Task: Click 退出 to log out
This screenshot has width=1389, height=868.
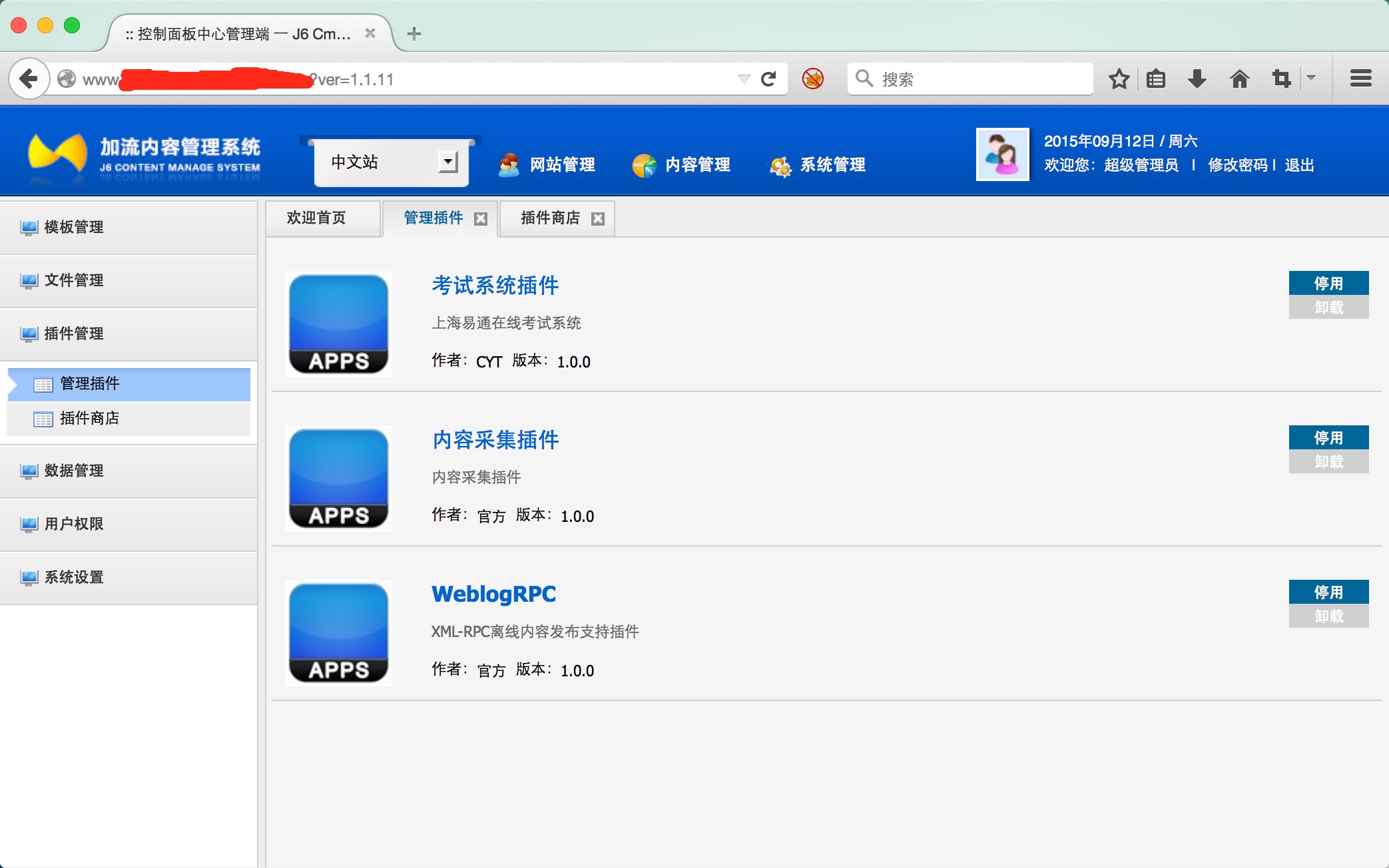Action: [1299, 165]
